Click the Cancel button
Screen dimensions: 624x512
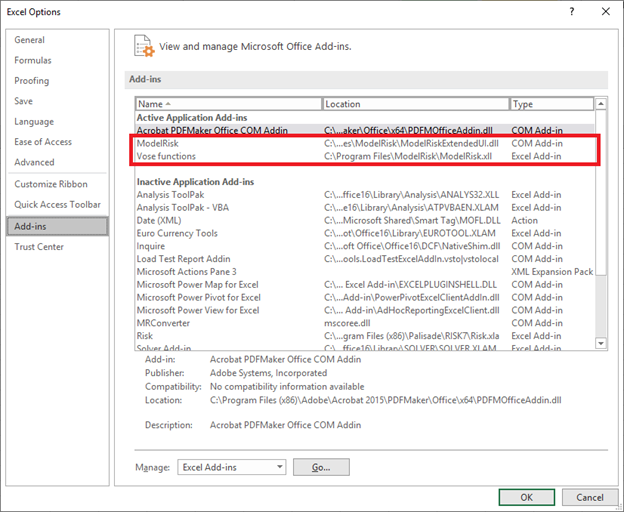590,497
